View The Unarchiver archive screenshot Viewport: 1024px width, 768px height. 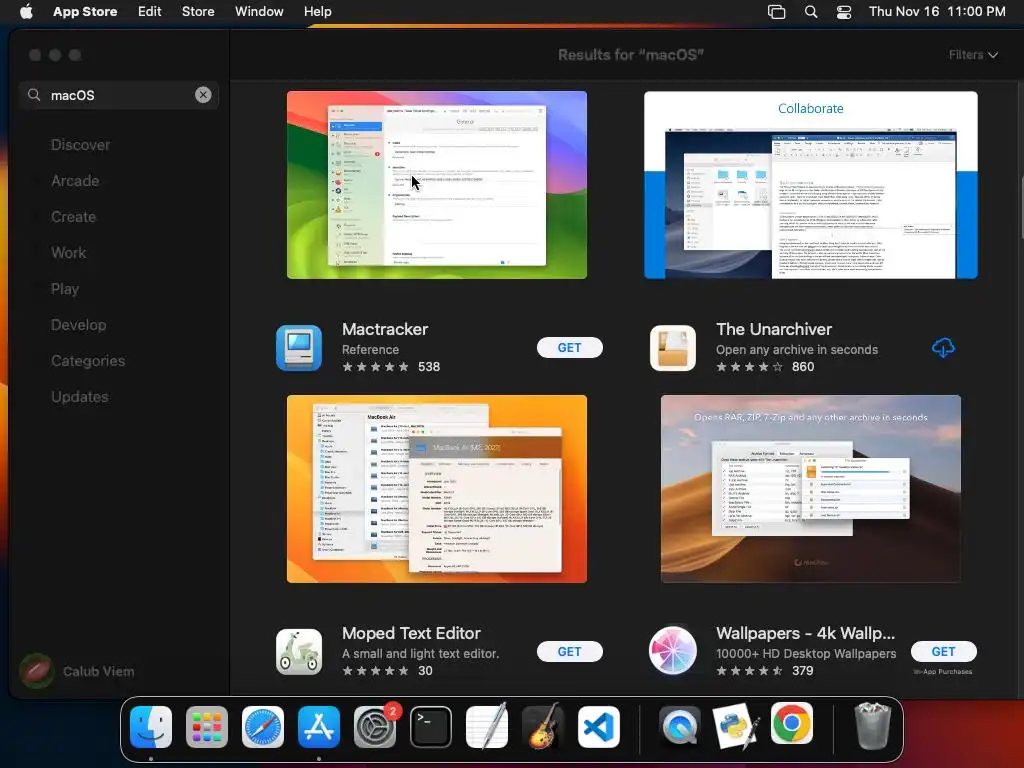click(x=810, y=488)
